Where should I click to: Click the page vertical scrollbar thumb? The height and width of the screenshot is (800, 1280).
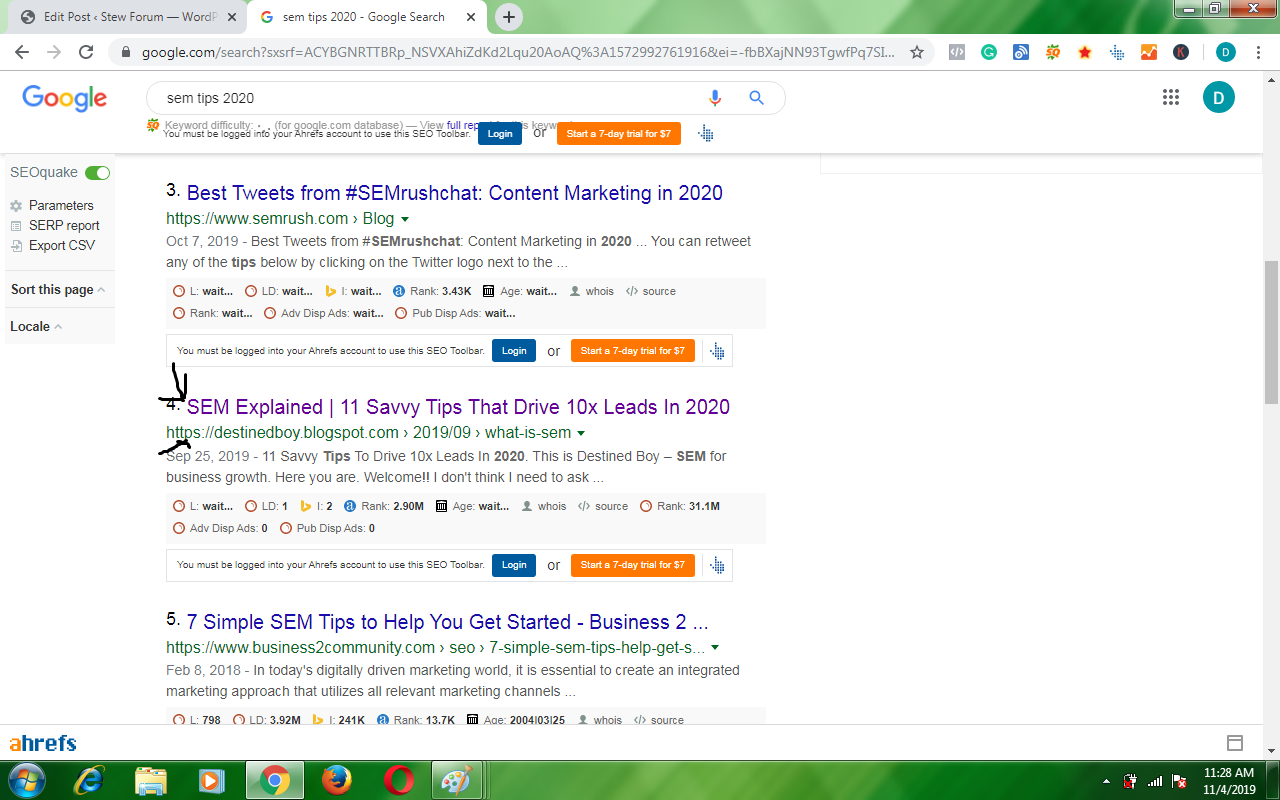click(x=1271, y=332)
